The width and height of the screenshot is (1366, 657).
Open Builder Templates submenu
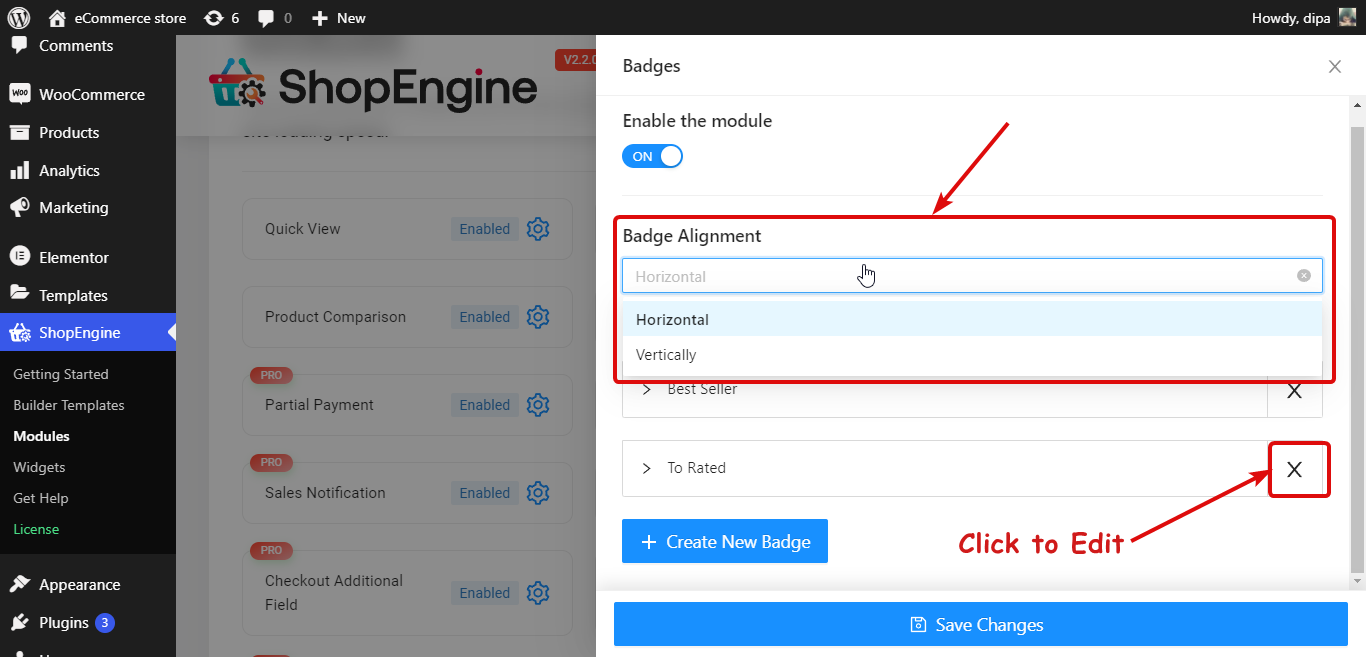point(69,405)
